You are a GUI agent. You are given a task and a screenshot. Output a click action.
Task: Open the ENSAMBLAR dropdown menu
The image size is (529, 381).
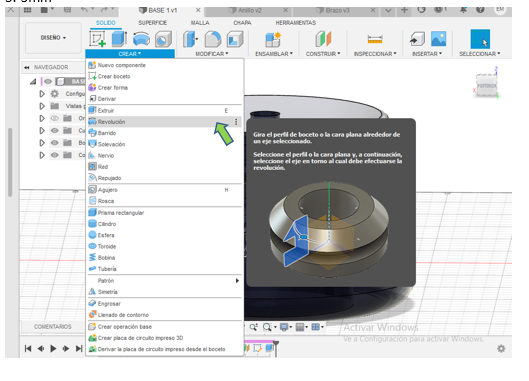(x=274, y=54)
